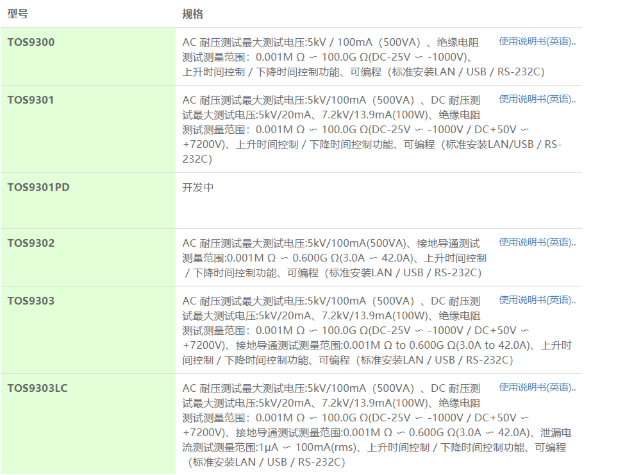Click the 型号 column header

pyautogui.click(x=18, y=14)
